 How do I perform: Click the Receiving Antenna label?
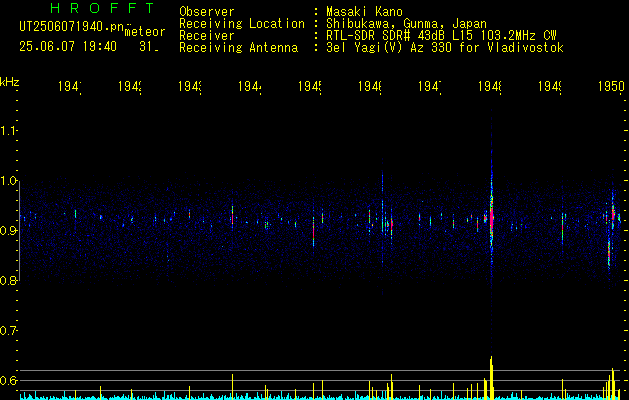point(239,48)
